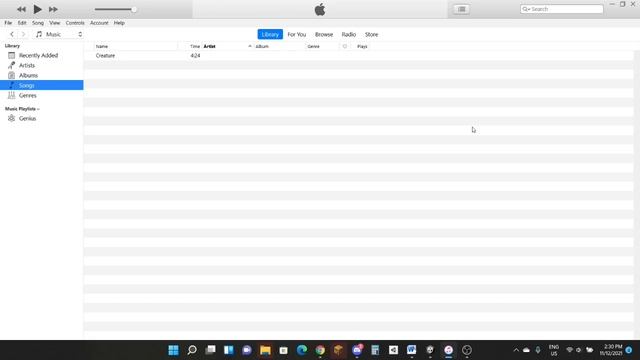Open the Calculator taskbar icon
Viewport: 640px width, 360px height.
(x=375, y=350)
